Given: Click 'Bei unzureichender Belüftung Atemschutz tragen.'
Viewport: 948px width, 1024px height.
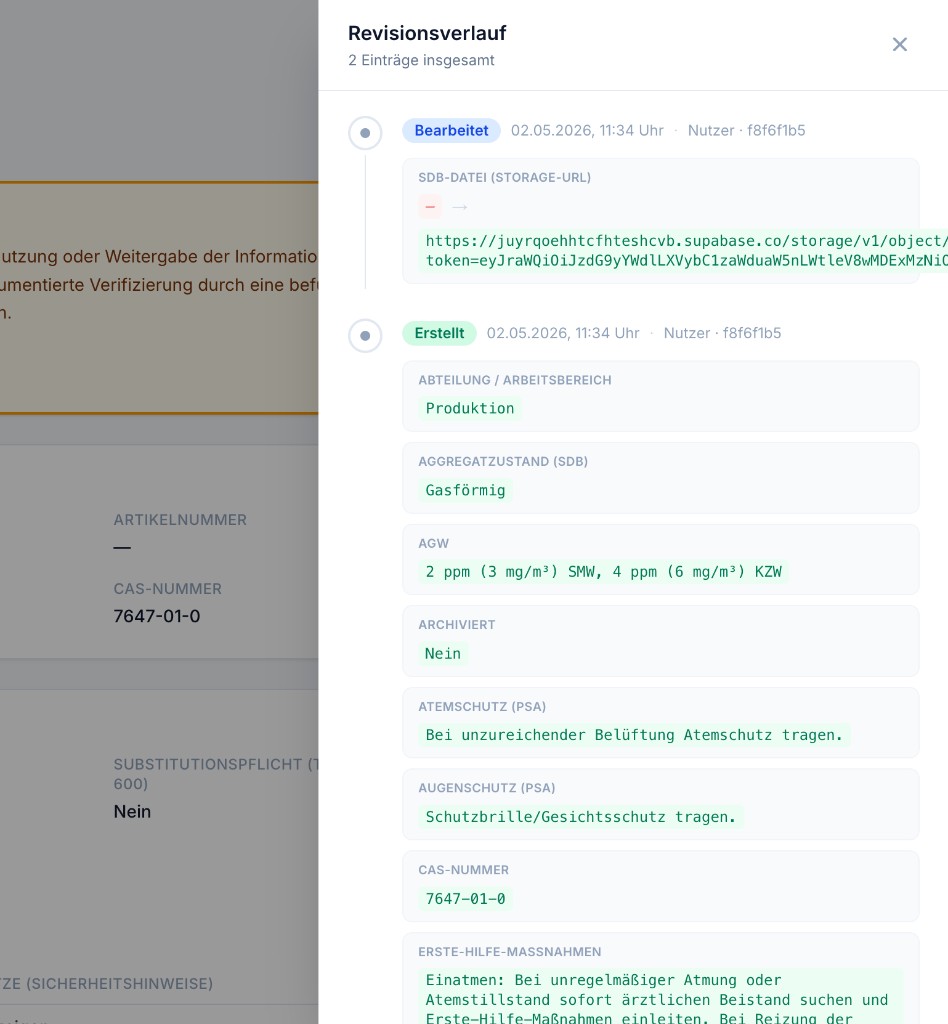Looking at the screenshot, I should (x=634, y=735).
